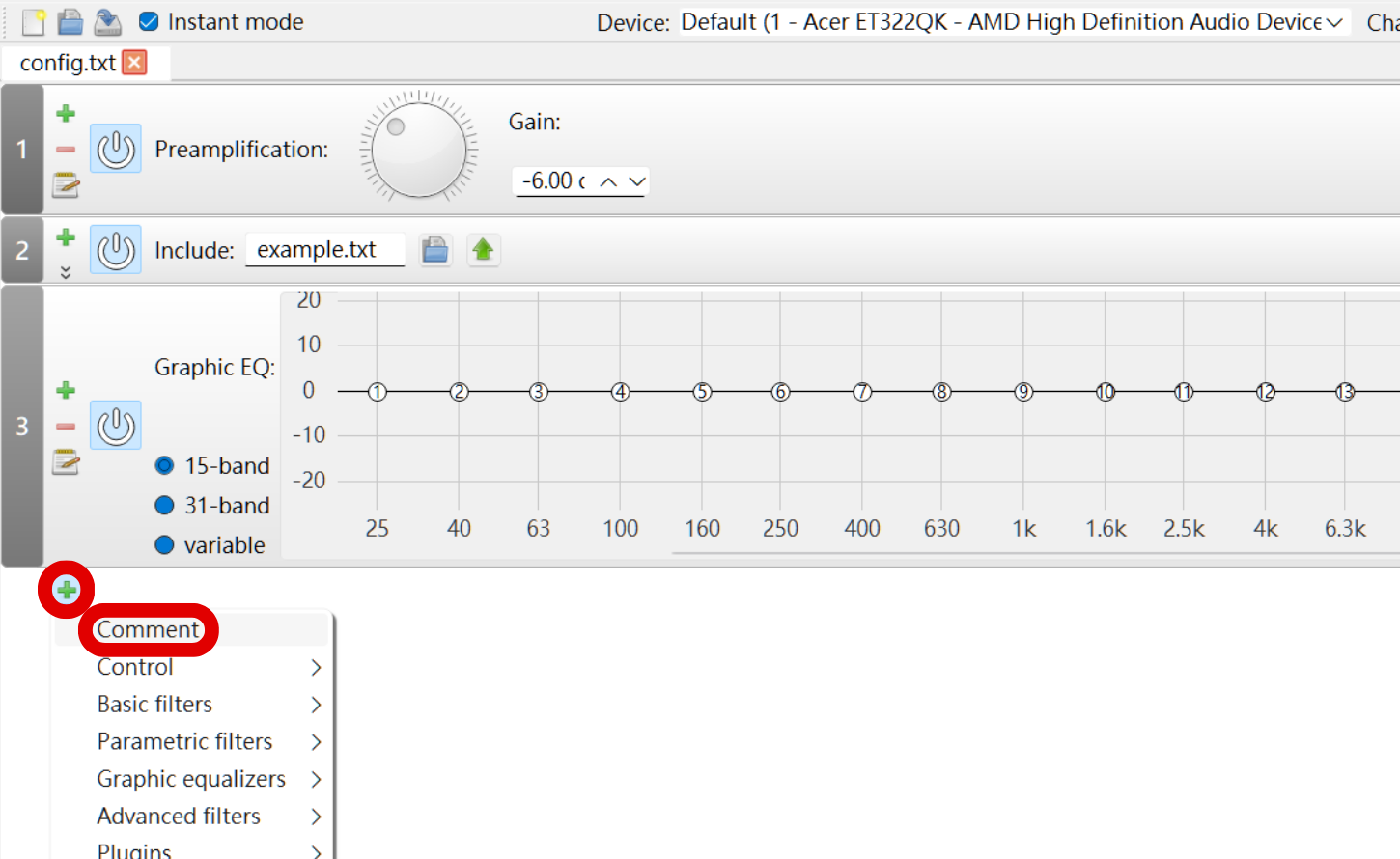Add filter above the Graphic EQ row
1400x859 pixels.
(x=66, y=390)
